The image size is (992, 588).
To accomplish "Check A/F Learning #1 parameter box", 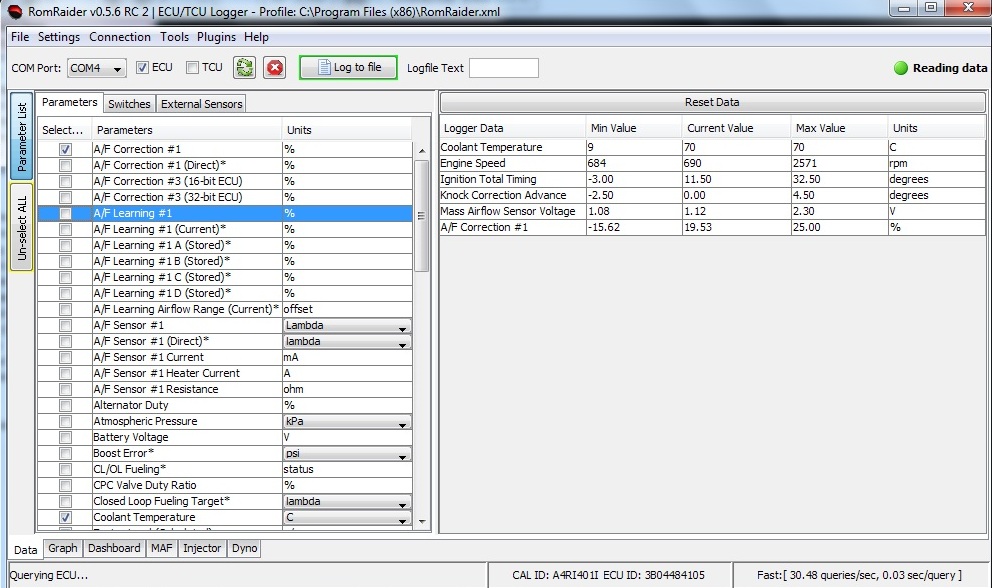I will click(x=65, y=213).
